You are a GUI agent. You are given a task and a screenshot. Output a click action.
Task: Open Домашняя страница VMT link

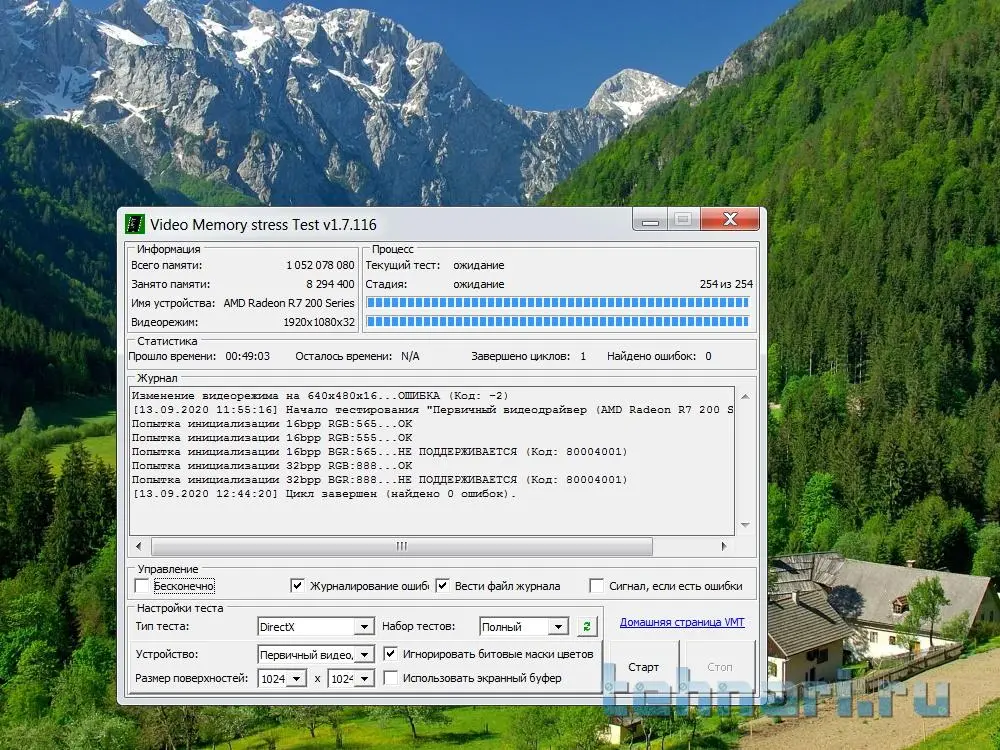pyautogui.click(x=682, y=622)
